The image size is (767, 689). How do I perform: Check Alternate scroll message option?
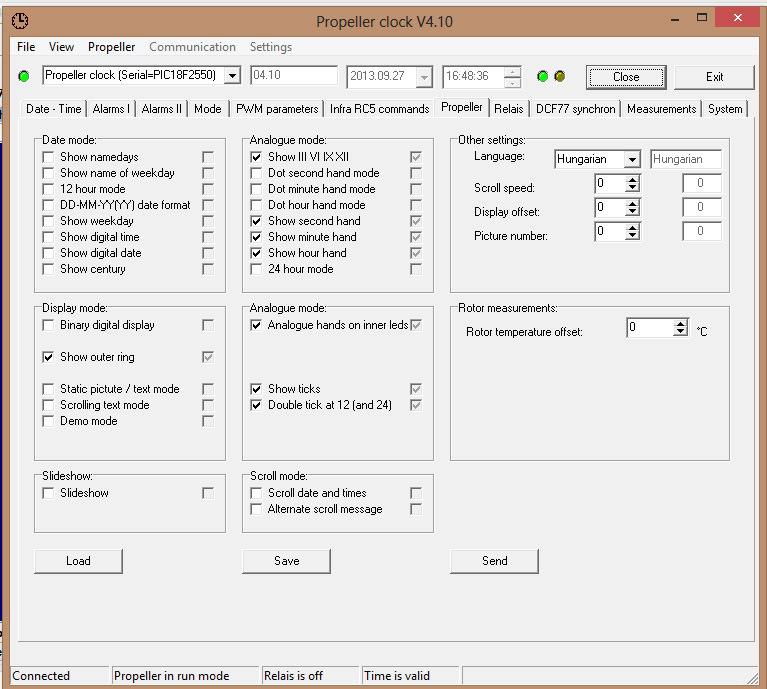click(x=256, y=509)
